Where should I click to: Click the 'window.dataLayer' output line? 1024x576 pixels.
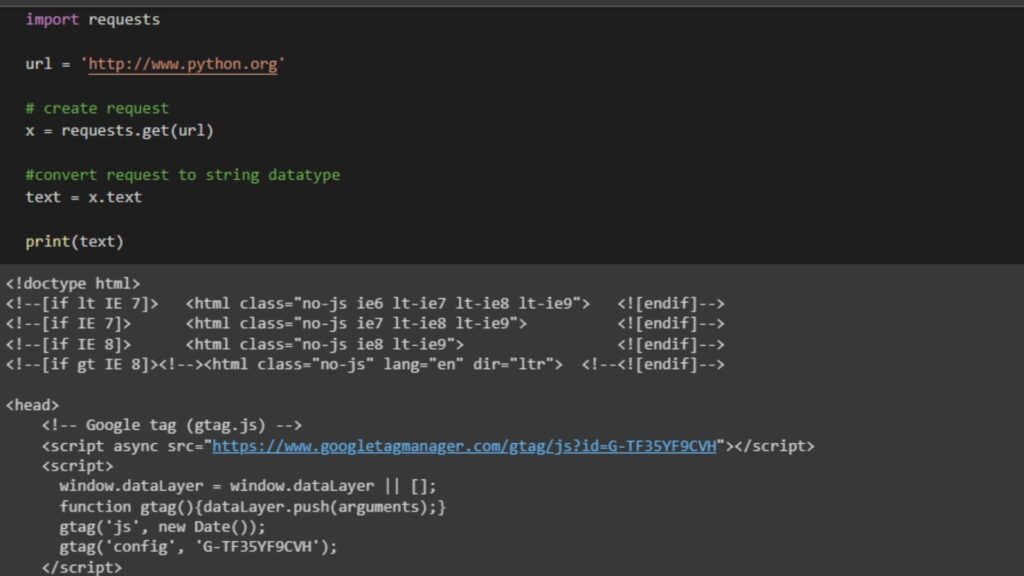[248, 487]
